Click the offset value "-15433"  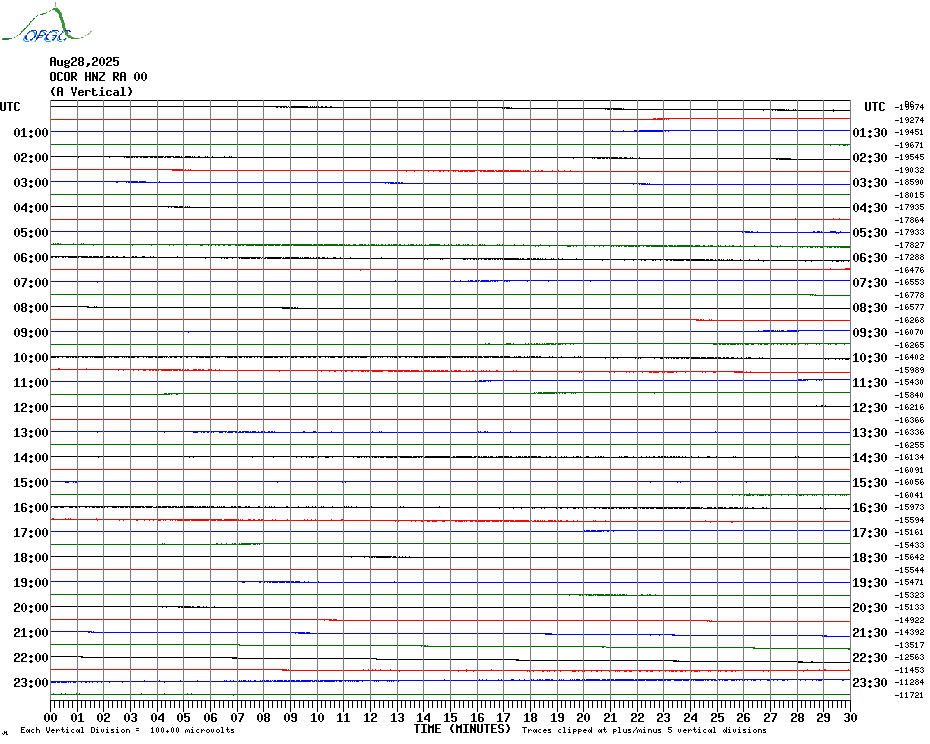[x=909, y=545]
